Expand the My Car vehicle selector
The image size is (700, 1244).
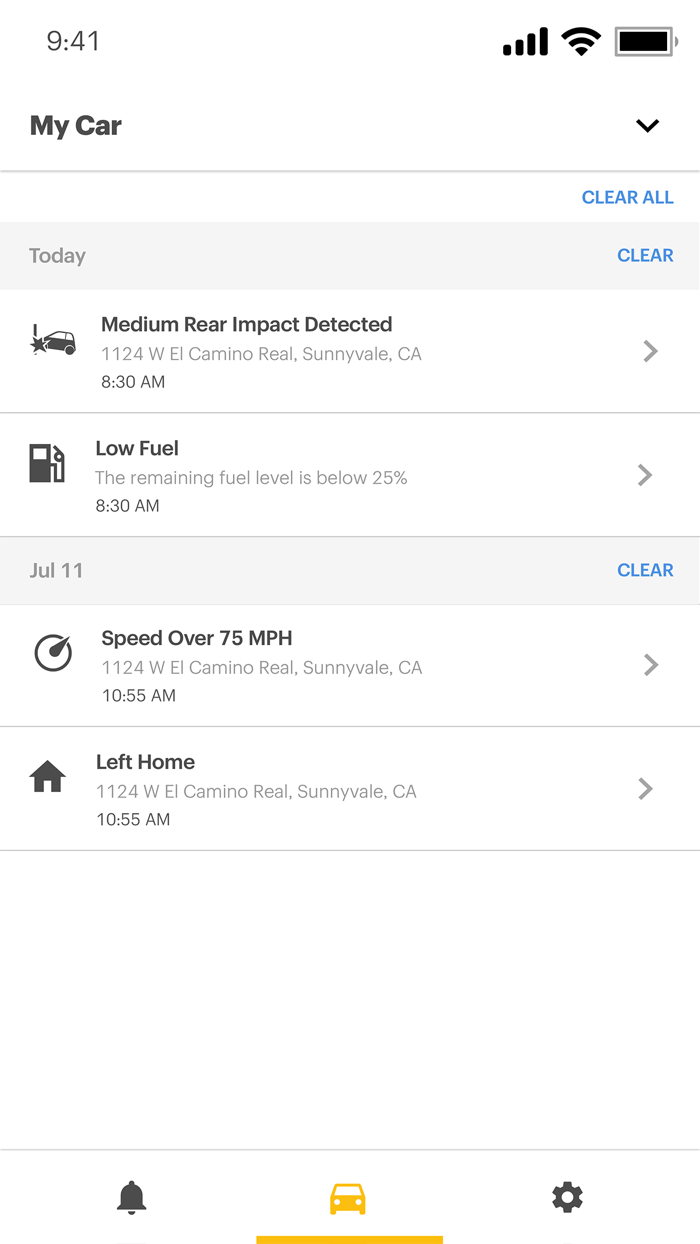click(x=647, y=126)
